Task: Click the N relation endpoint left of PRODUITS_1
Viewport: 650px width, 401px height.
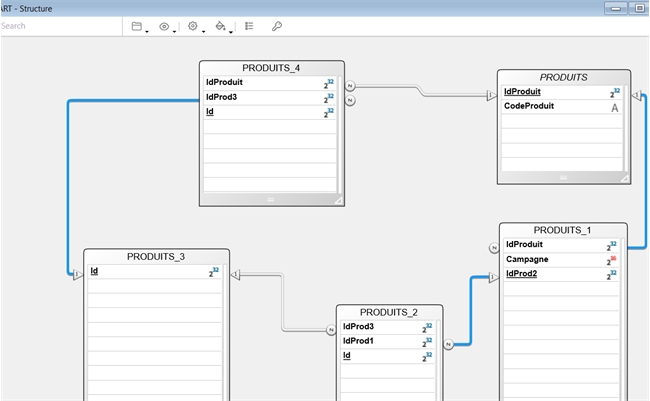Action: click(x=493, y=248)
